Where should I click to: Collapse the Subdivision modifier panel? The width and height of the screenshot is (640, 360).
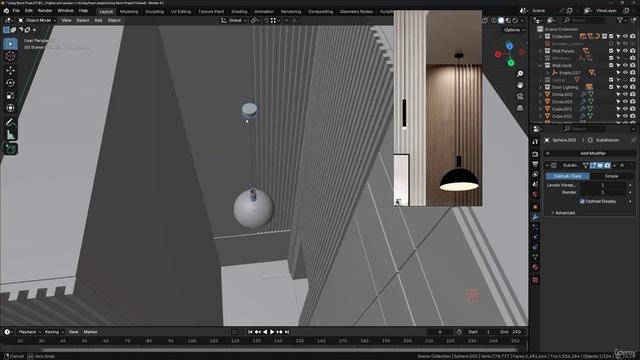pyautogui.click(x=547, y=165)
